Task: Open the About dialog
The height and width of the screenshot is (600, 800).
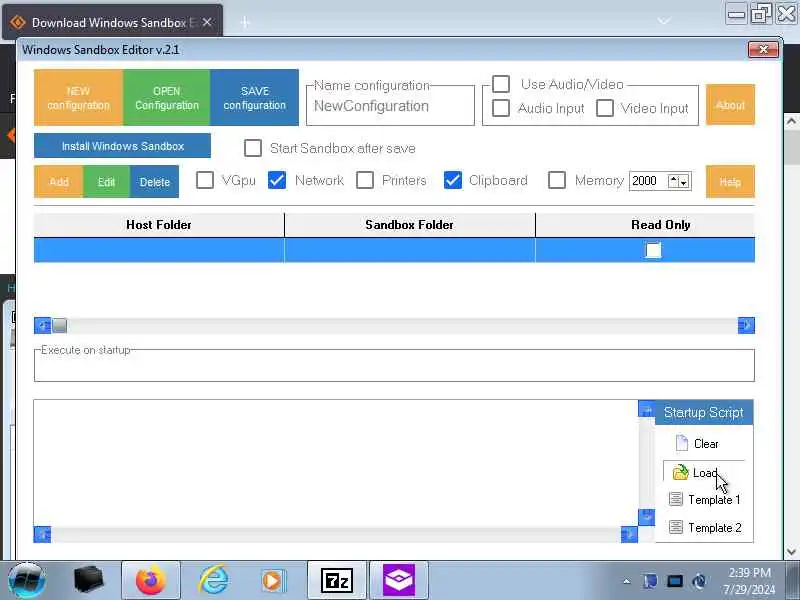Action: point(730,105)
